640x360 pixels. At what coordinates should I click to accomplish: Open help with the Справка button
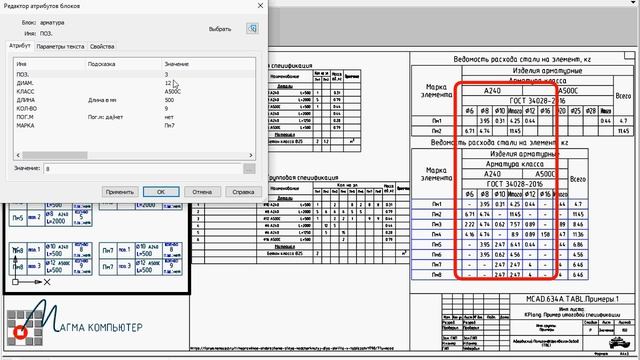pos(243,192)
